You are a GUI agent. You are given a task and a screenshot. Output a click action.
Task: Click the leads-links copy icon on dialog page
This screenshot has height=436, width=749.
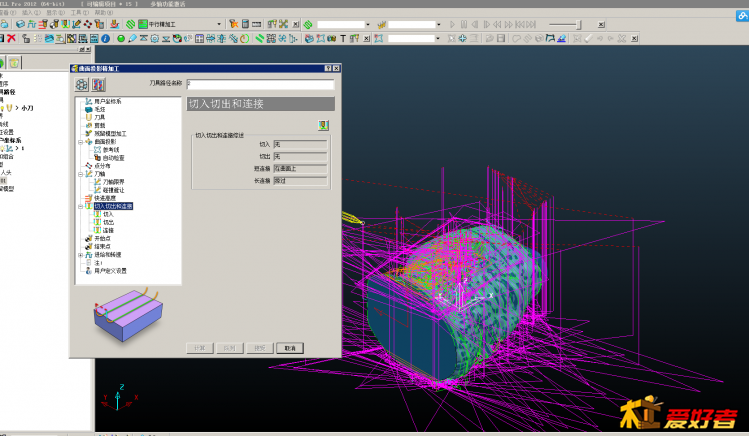click(x=323, y=125)
